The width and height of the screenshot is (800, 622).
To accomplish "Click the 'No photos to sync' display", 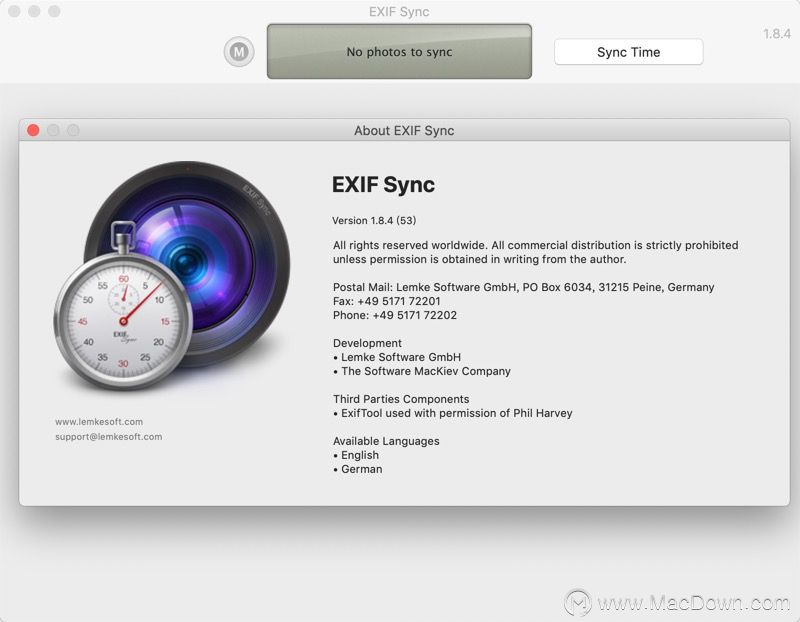I will 399,52.
